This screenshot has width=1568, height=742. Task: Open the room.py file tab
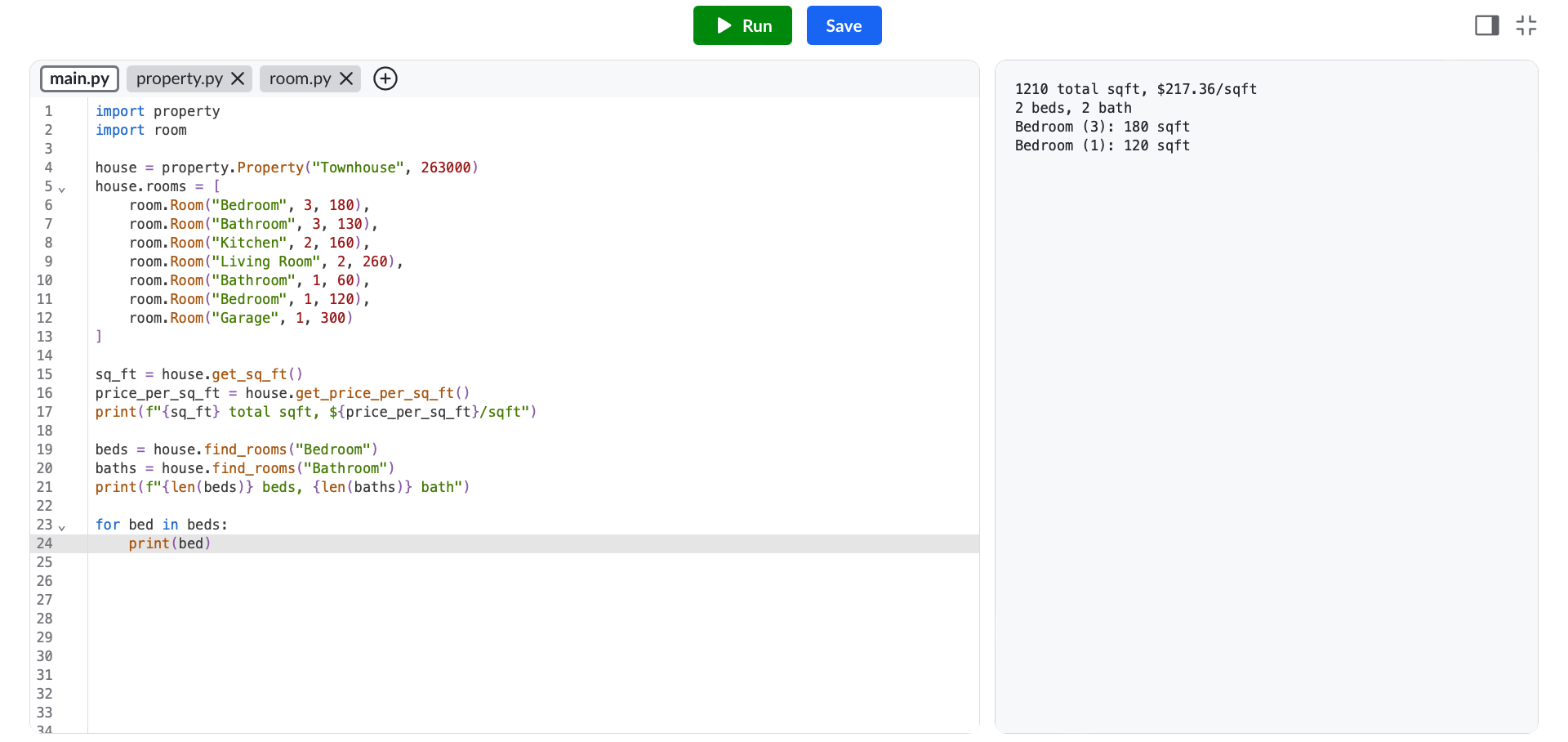pyautogui.click(x=300, y=78)
